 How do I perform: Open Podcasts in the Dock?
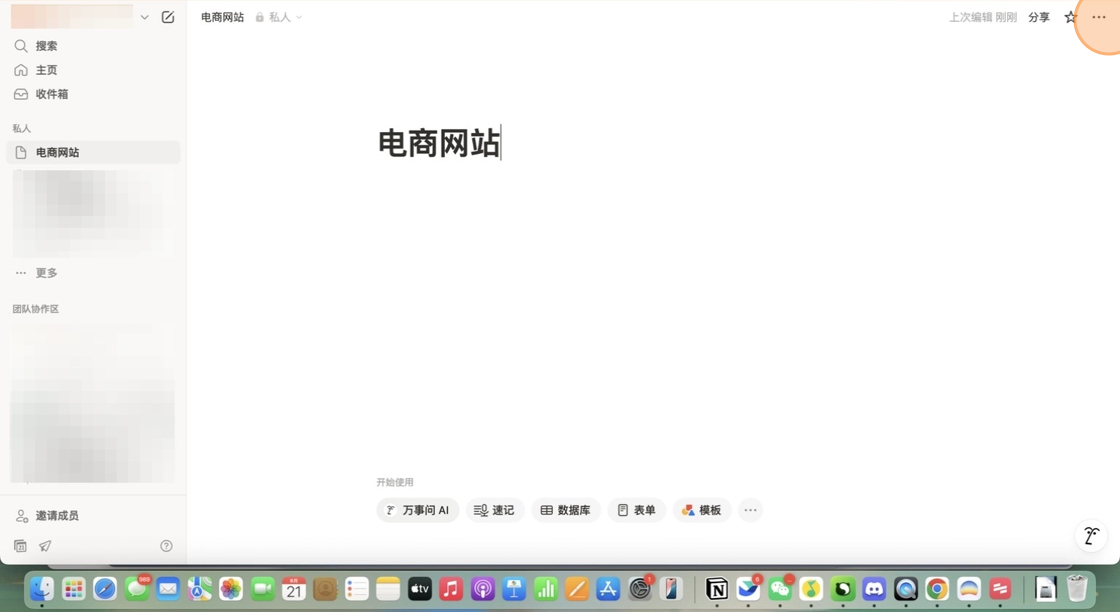[482, 588]
